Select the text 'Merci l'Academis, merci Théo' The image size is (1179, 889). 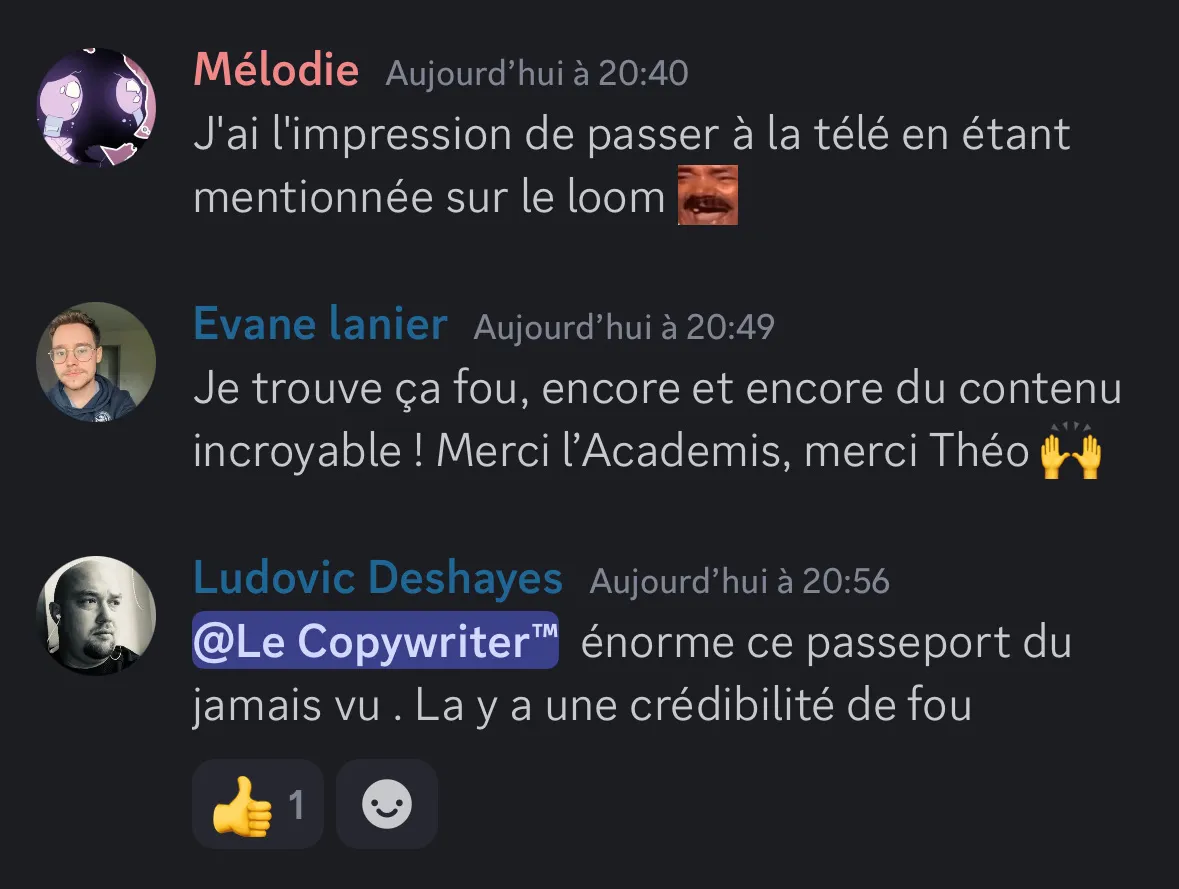pos(732,451)
